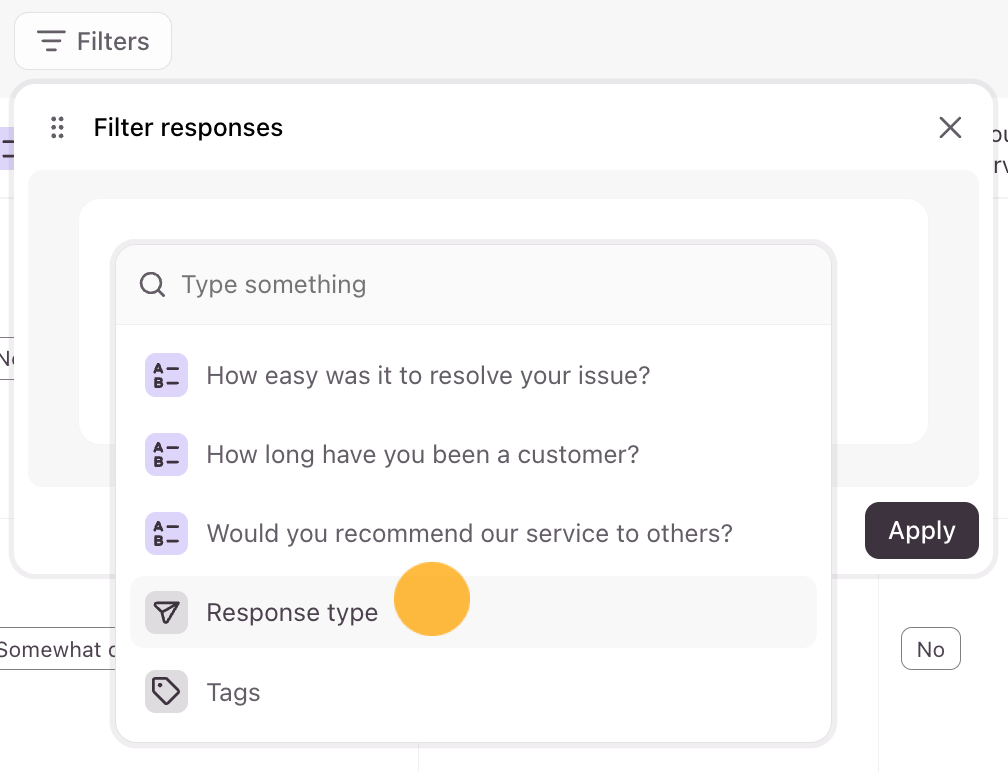Click the paper plane Response type icon
The width and height of the screenshot is (1008, 772).
[x=166, y=612]
